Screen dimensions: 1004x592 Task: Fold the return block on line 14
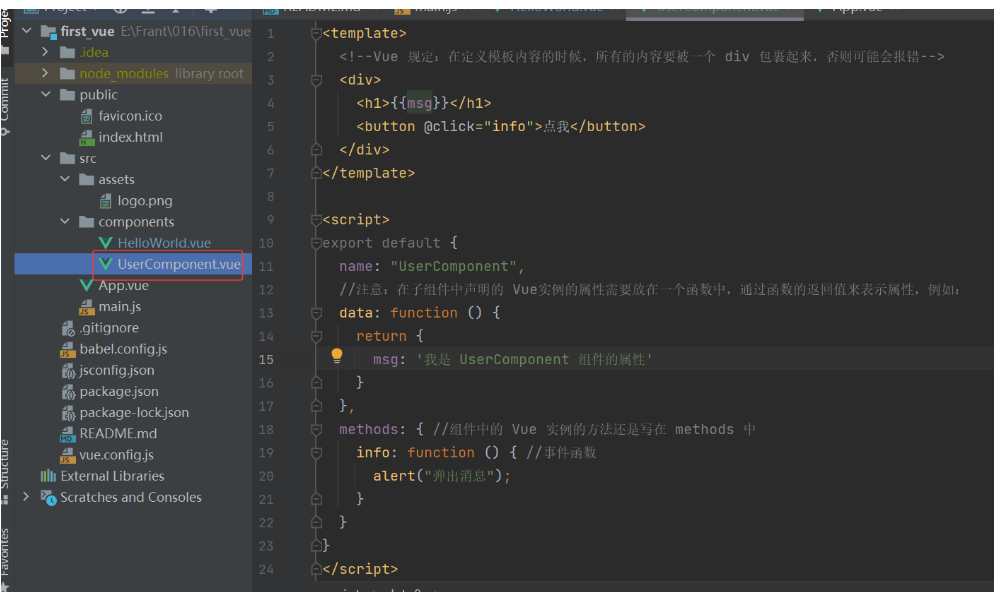tap(316, 336)
